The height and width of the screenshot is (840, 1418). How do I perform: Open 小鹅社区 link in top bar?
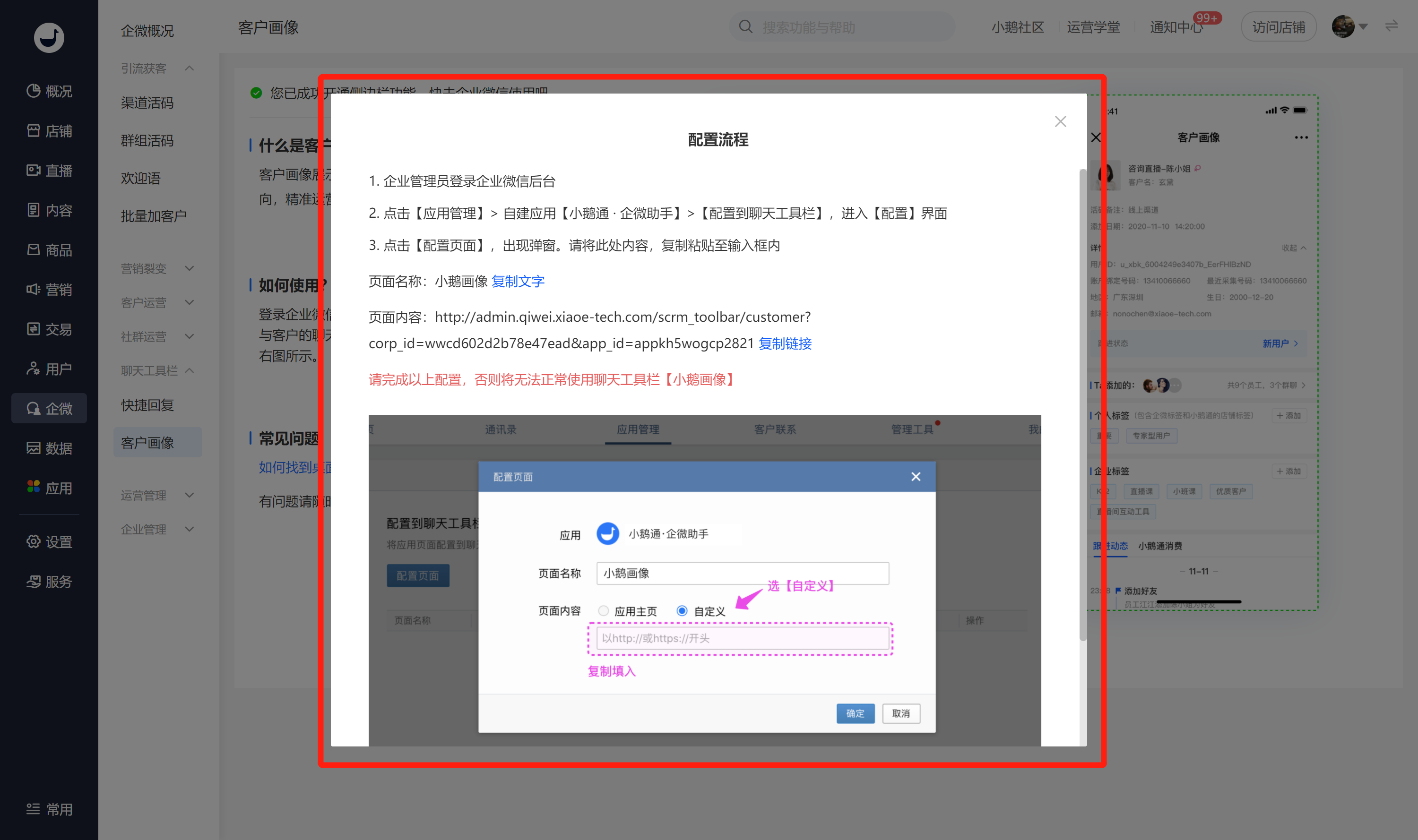tap(1018, 27)
